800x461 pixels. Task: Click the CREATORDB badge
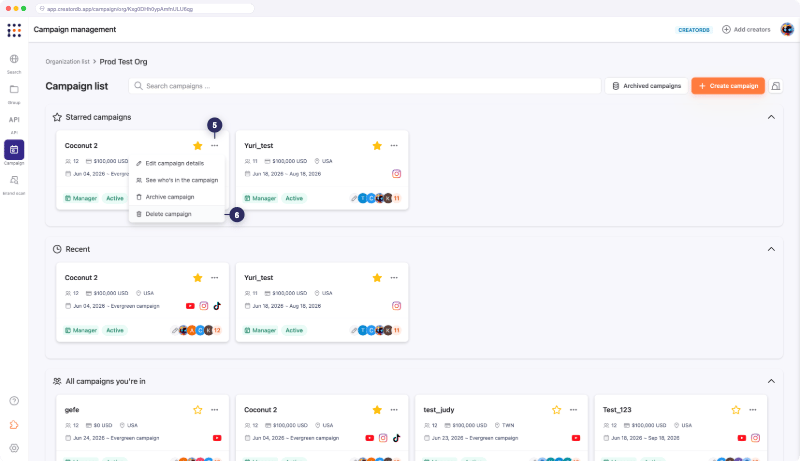pyautogui.click(x=694, y=30)
